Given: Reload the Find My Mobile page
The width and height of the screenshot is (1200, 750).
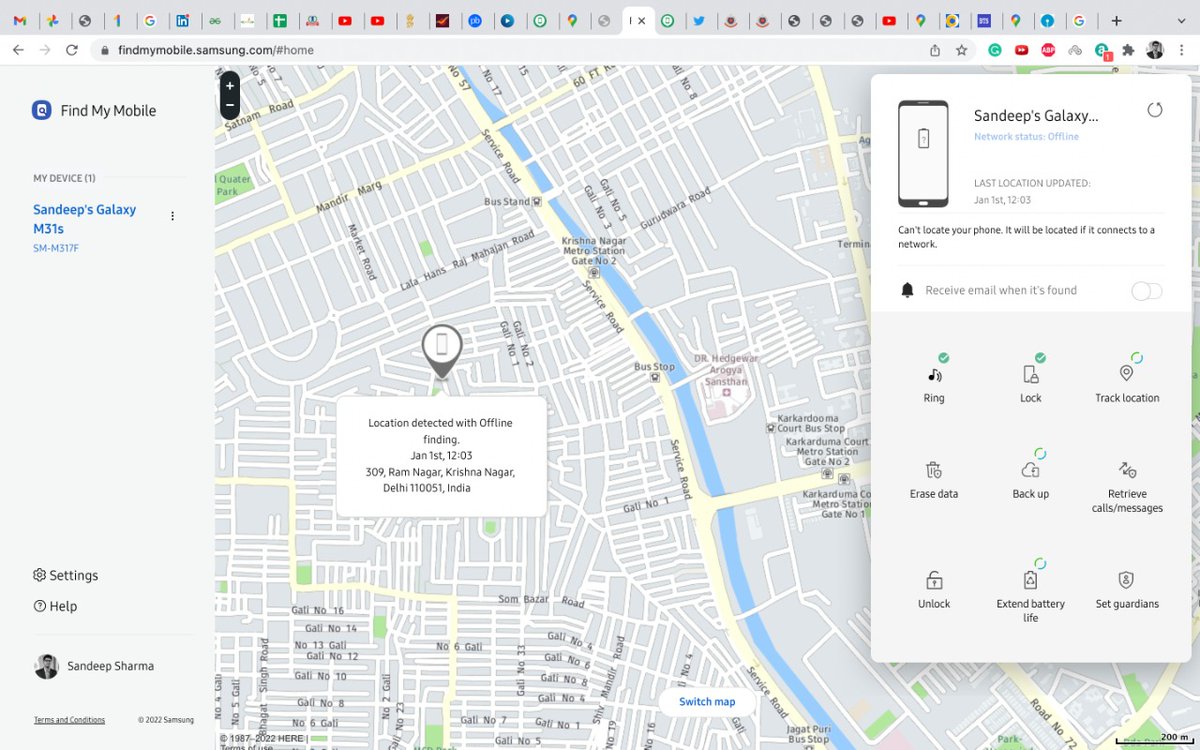Looking at the screenshot, I should (x=72, y=50).
